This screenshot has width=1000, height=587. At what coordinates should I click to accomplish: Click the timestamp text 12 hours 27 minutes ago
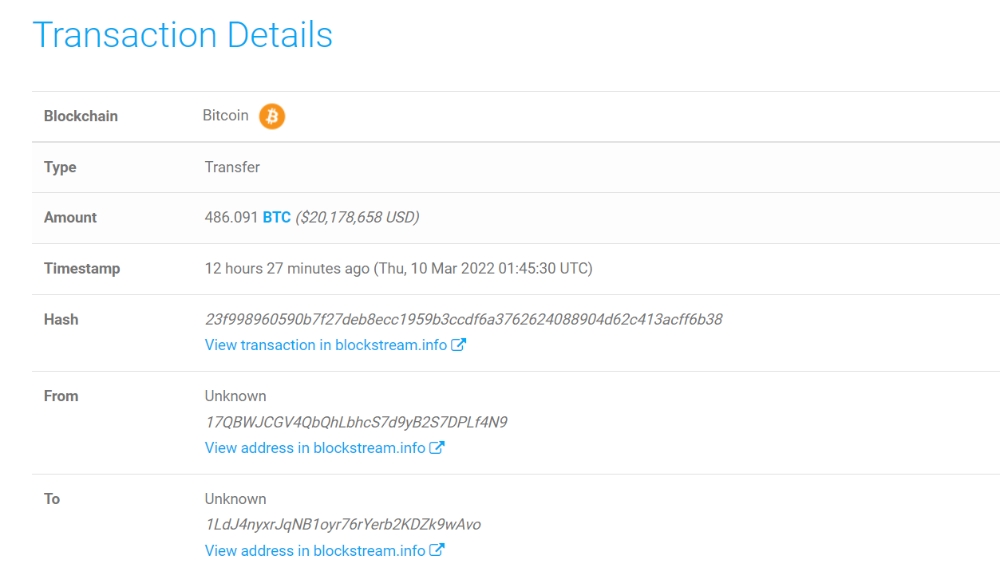(x=287, y=269)
